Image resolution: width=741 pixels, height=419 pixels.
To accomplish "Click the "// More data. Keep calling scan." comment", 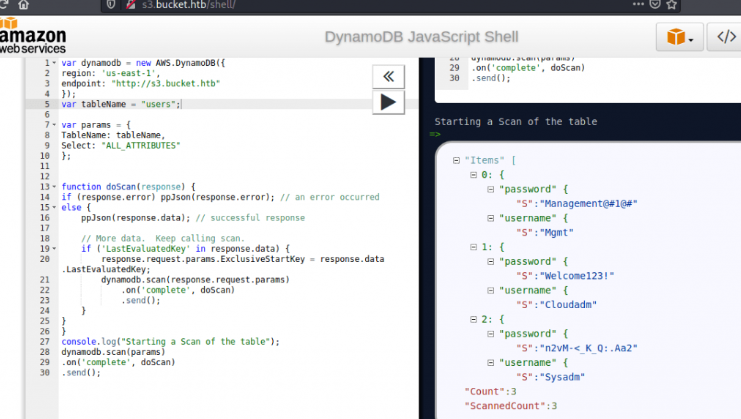I will point(163,239).
